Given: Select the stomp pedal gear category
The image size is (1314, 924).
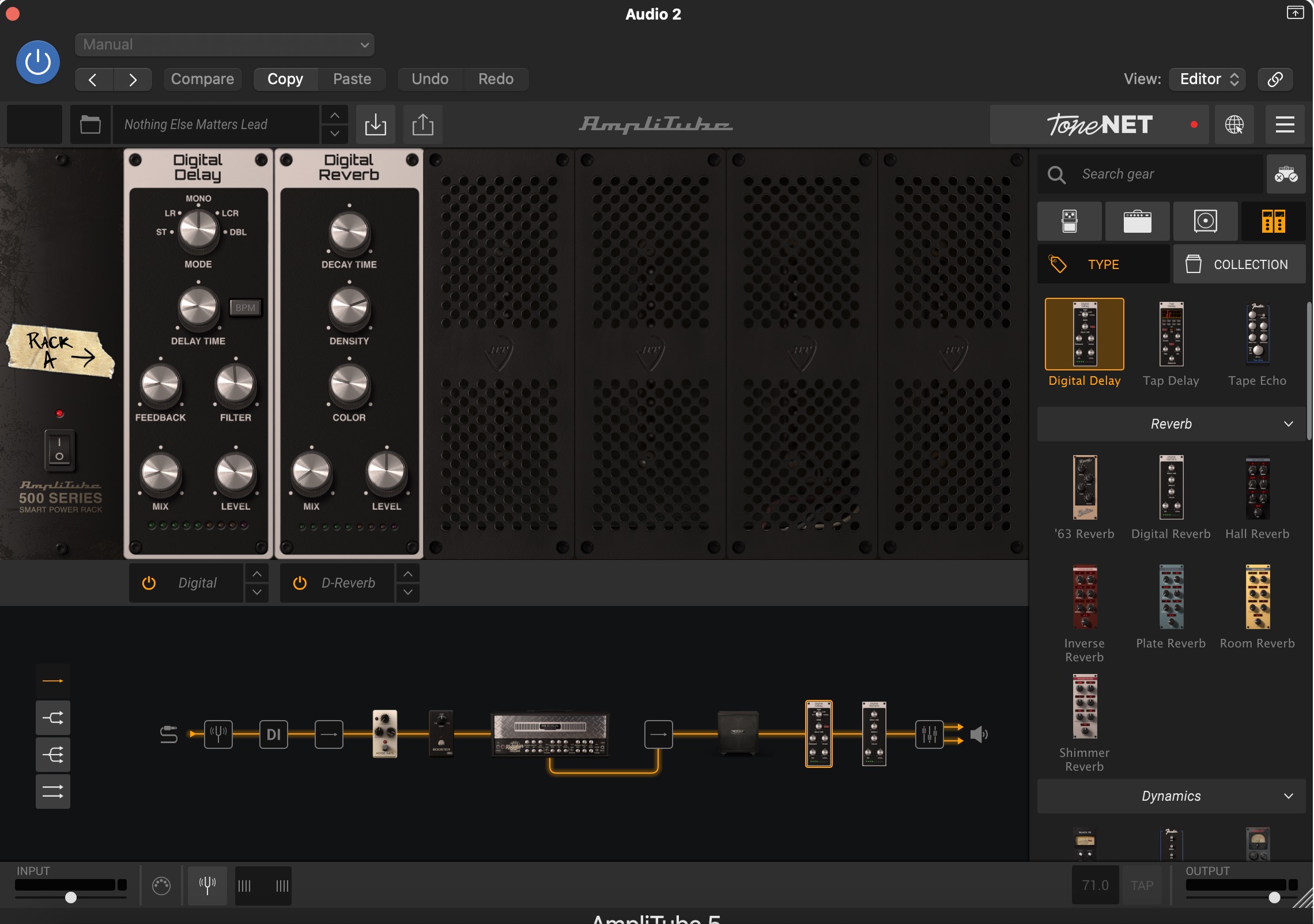Looking at the screenshot, I should pos(1070,221).
